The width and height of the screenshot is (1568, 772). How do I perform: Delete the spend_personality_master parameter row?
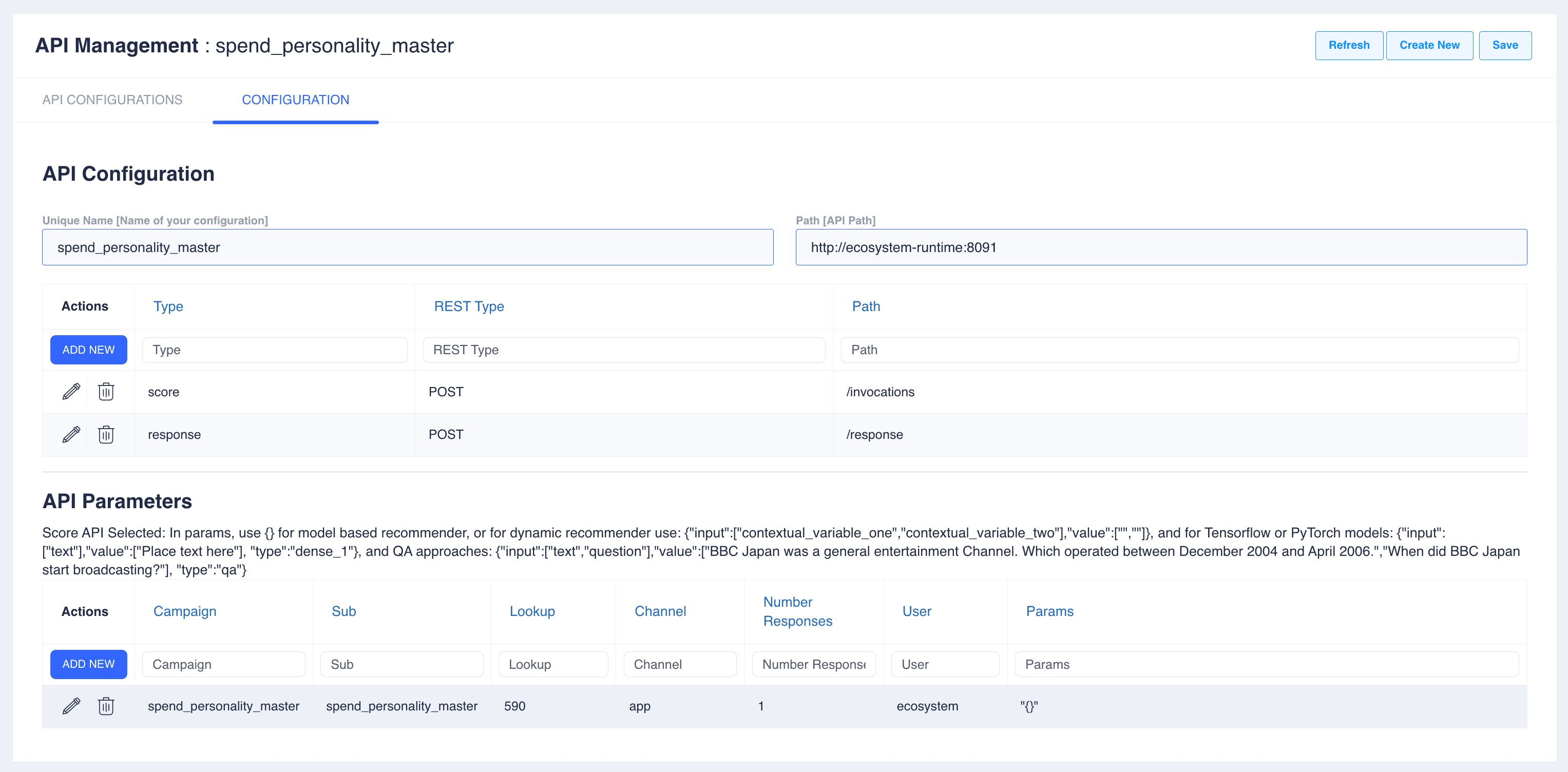click(106, 706)
